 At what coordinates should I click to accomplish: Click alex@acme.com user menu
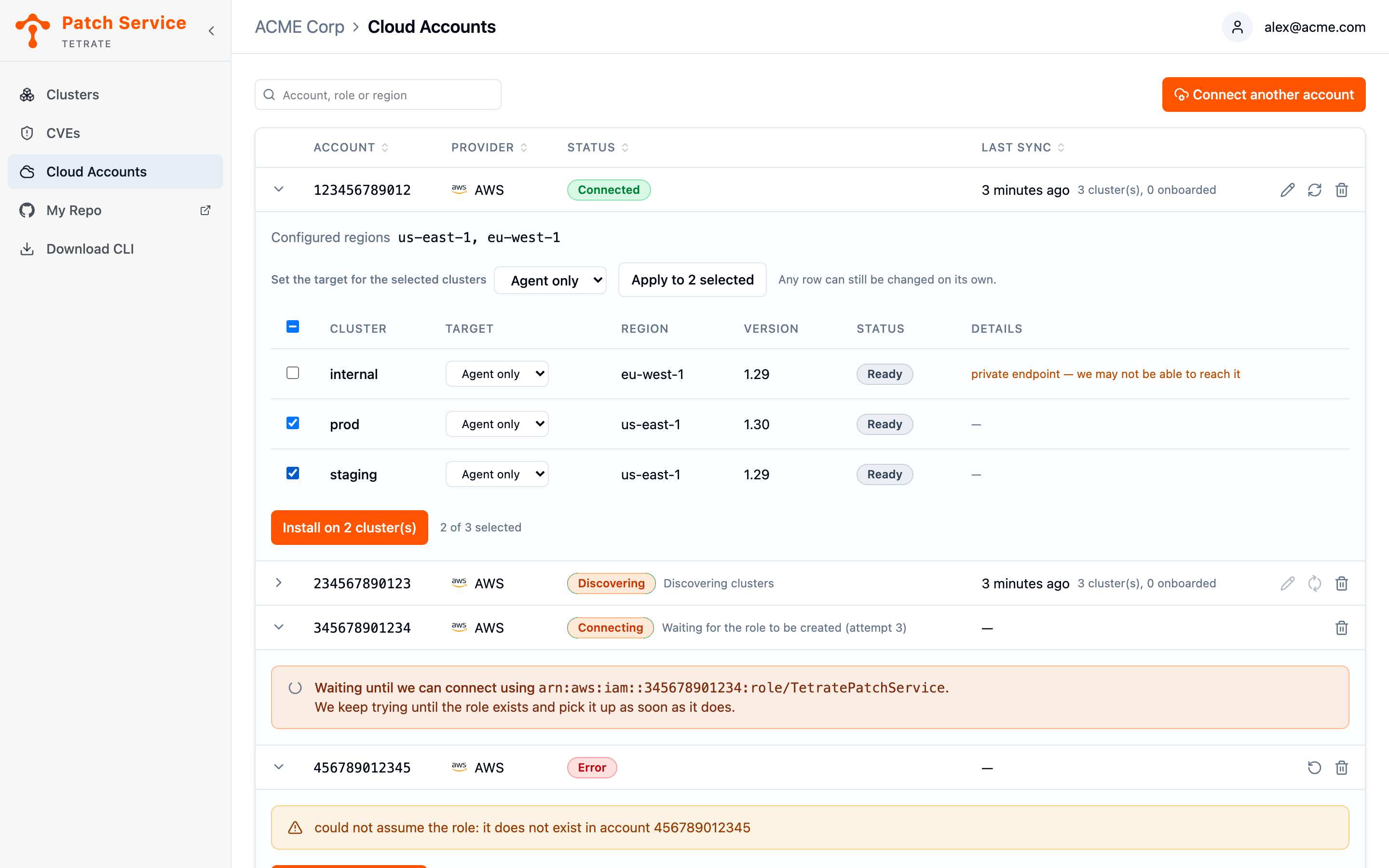(1314, 27)
